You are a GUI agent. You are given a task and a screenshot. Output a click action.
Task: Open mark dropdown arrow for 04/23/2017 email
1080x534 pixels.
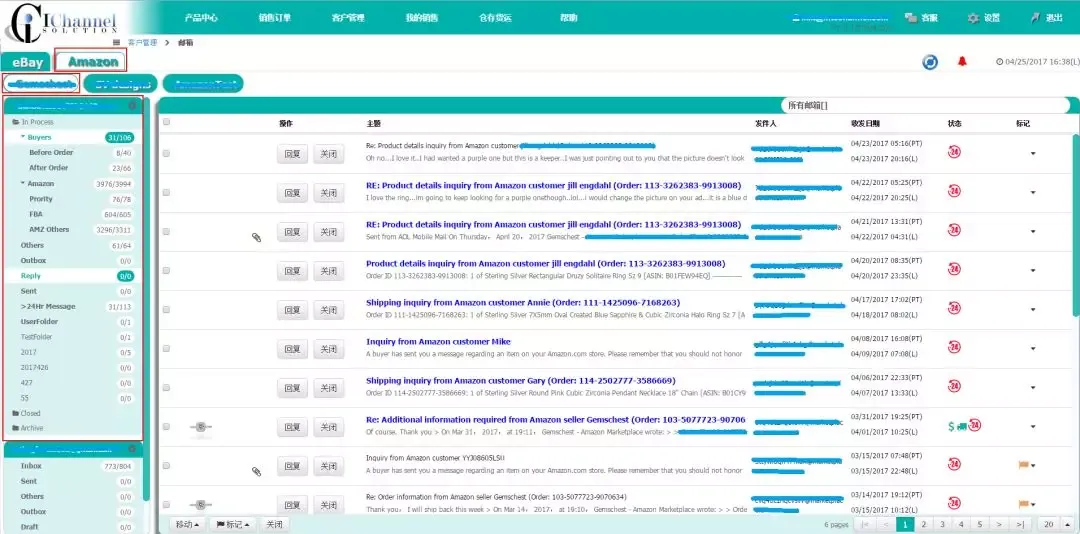(x=1032, y=154)
